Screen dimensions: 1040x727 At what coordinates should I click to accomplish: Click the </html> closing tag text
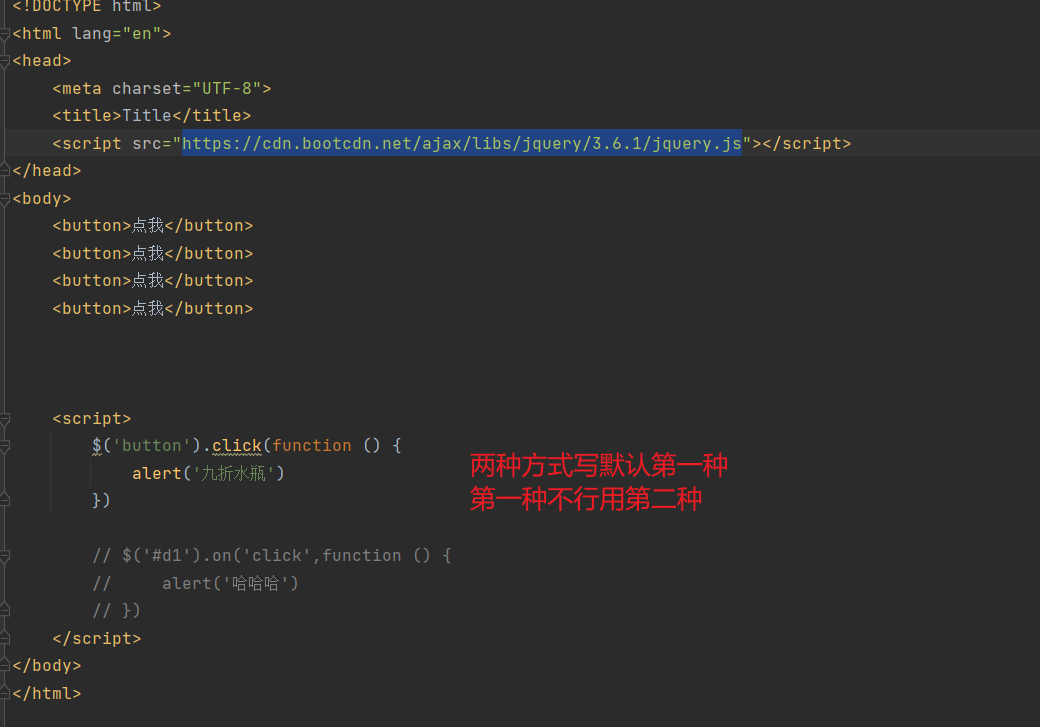(46, 694)
